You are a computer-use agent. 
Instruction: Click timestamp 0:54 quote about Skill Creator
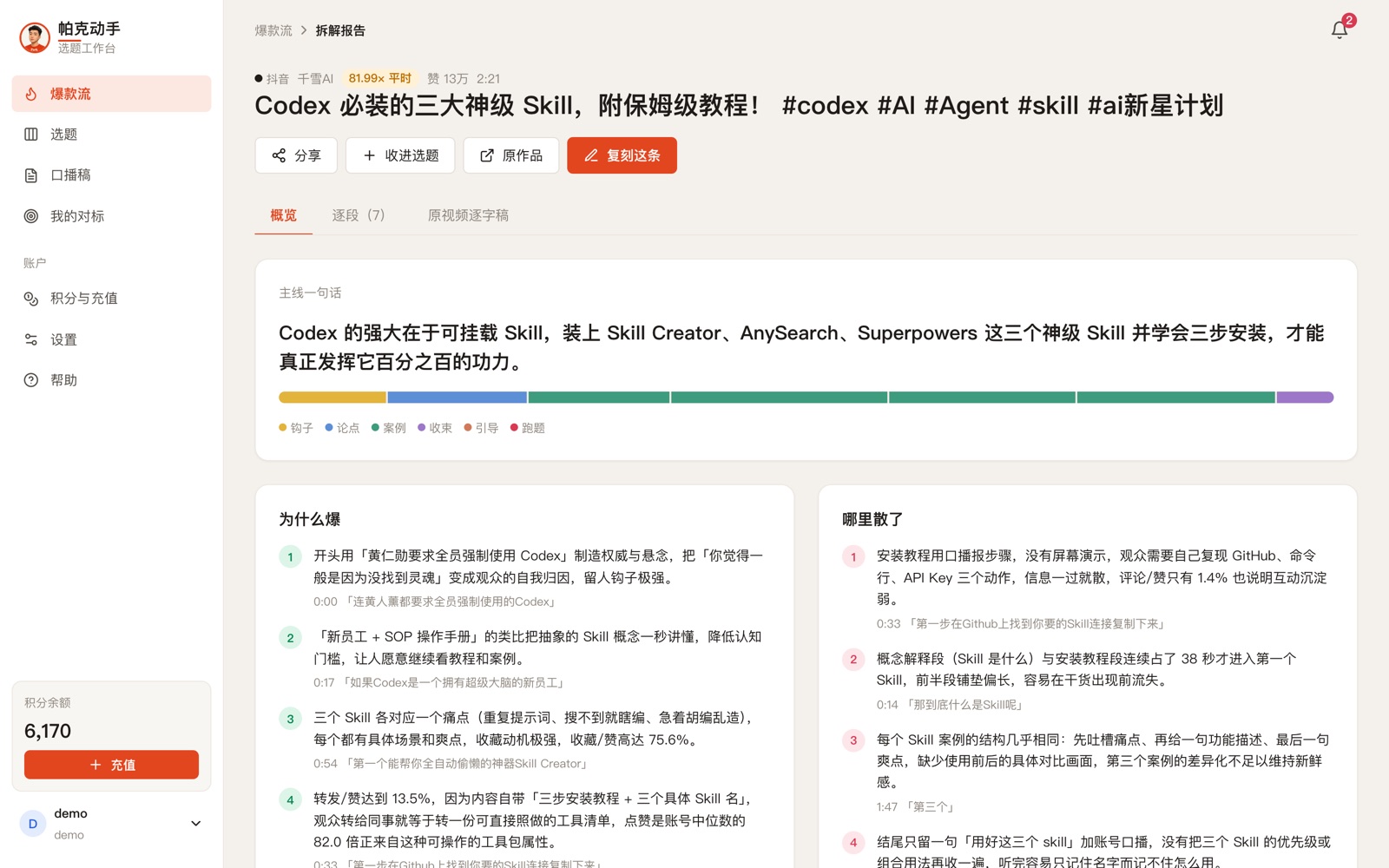452,764
